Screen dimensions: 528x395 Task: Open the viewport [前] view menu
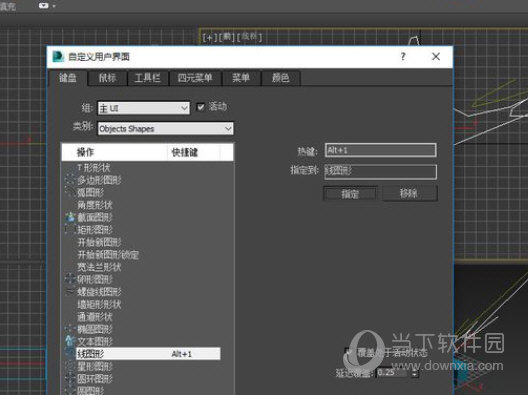pyautogui.click(x=227, y=37)
